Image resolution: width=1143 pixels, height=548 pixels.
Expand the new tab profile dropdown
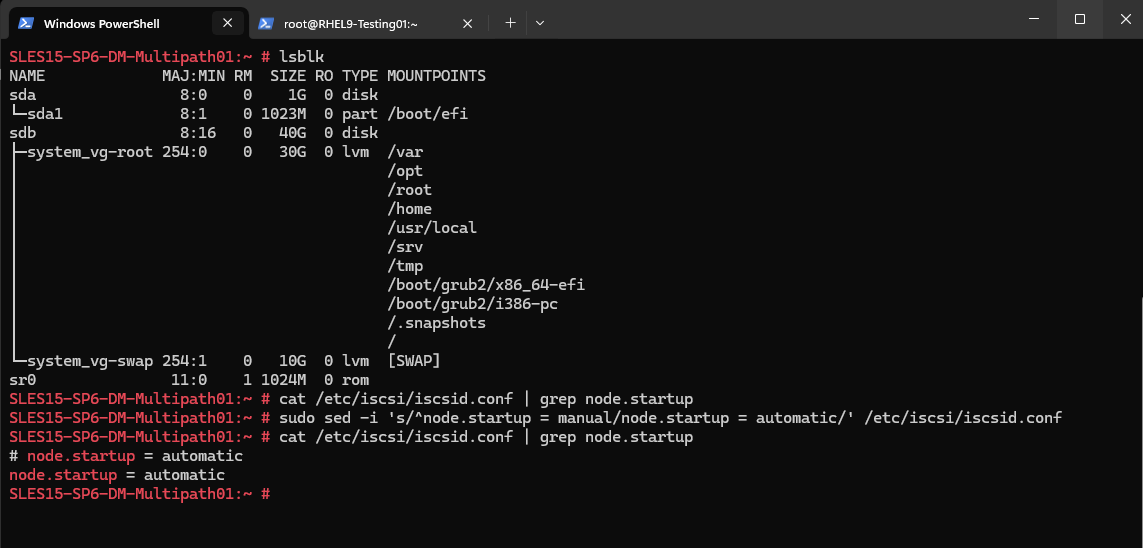tap(539, 23)
